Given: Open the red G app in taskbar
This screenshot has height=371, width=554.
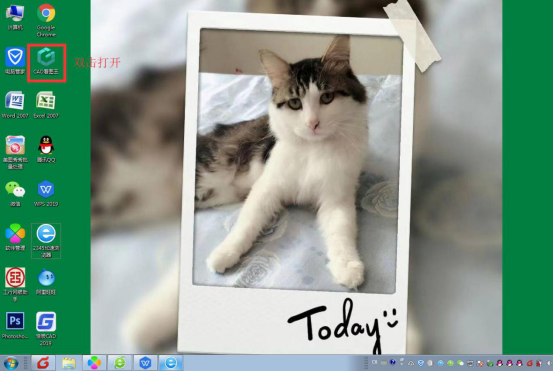Looking at the screenshot, I should click(x=43, y=363).
